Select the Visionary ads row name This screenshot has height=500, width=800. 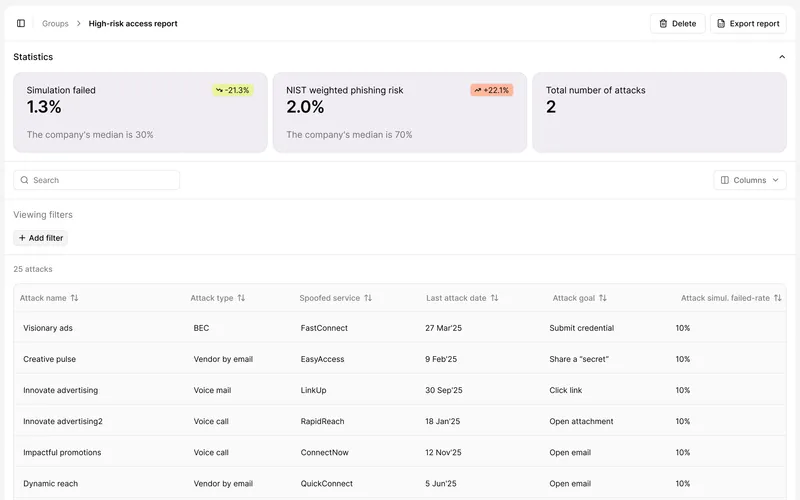pyautogui.click(x=48, y=328)
